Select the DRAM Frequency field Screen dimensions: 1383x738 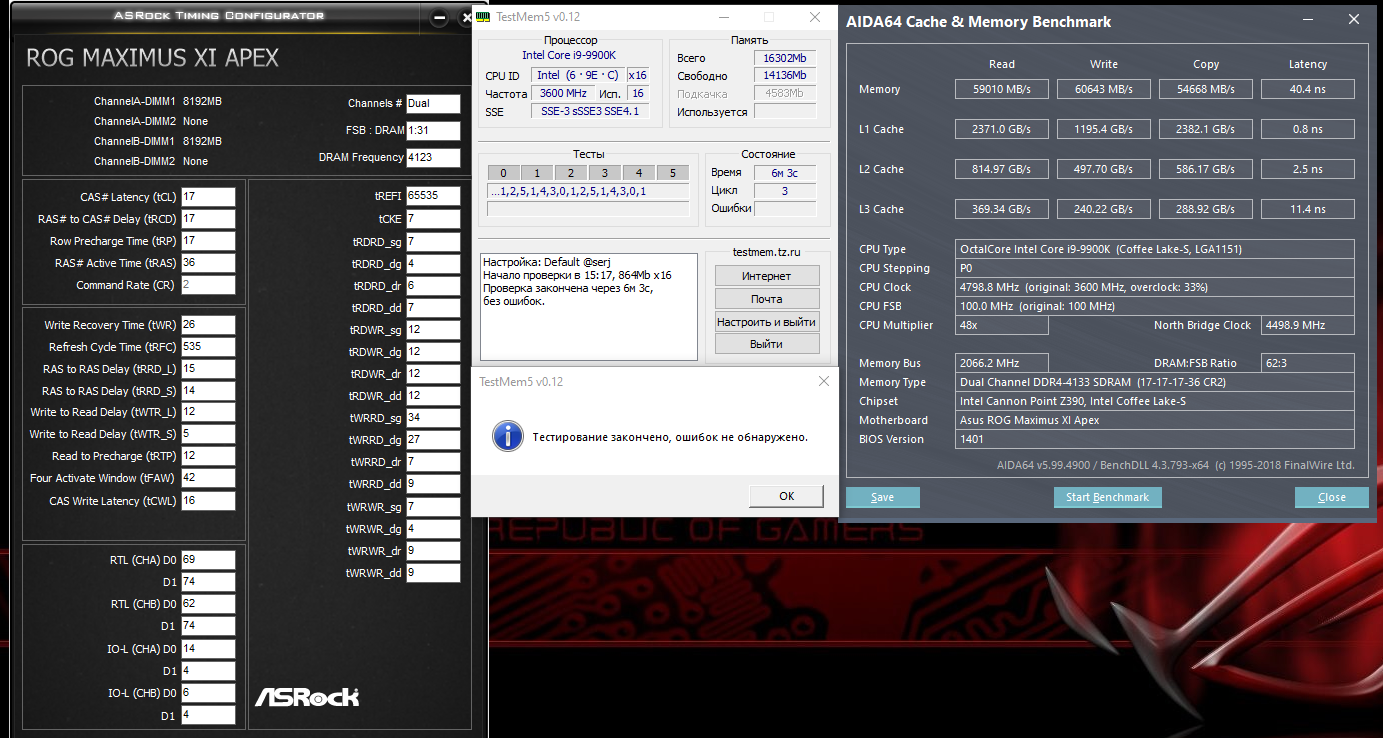click(433, 157)
